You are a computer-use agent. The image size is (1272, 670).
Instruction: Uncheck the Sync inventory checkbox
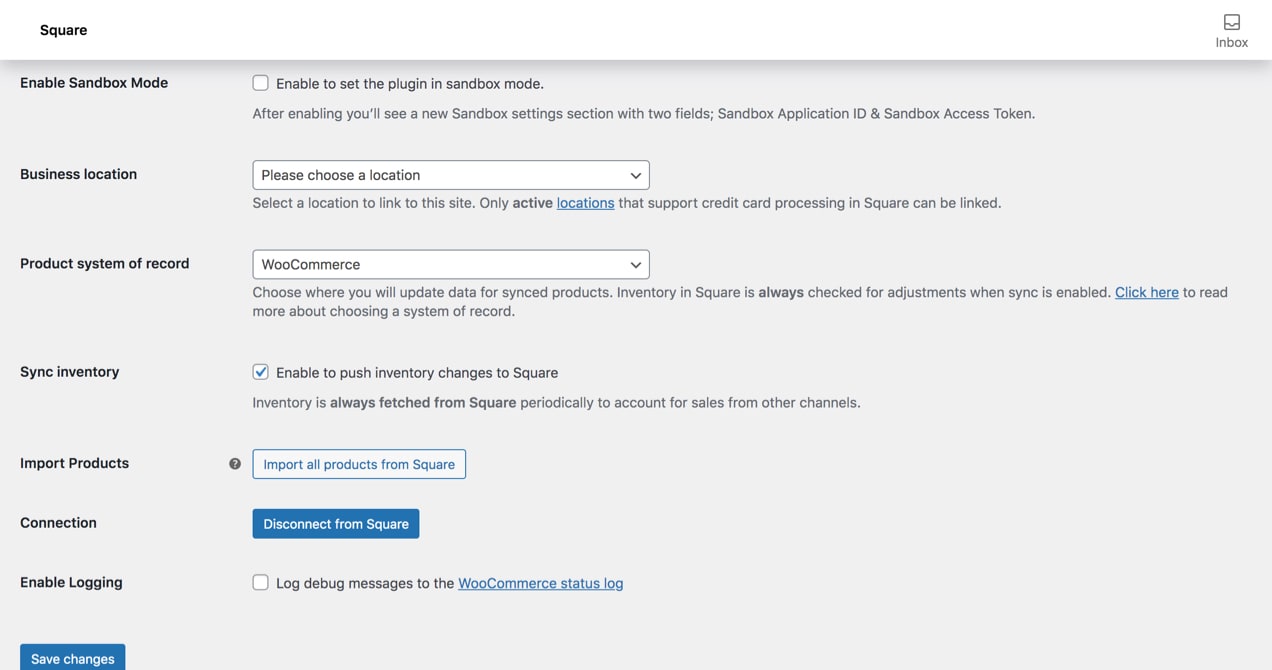(x=261, y=372)
